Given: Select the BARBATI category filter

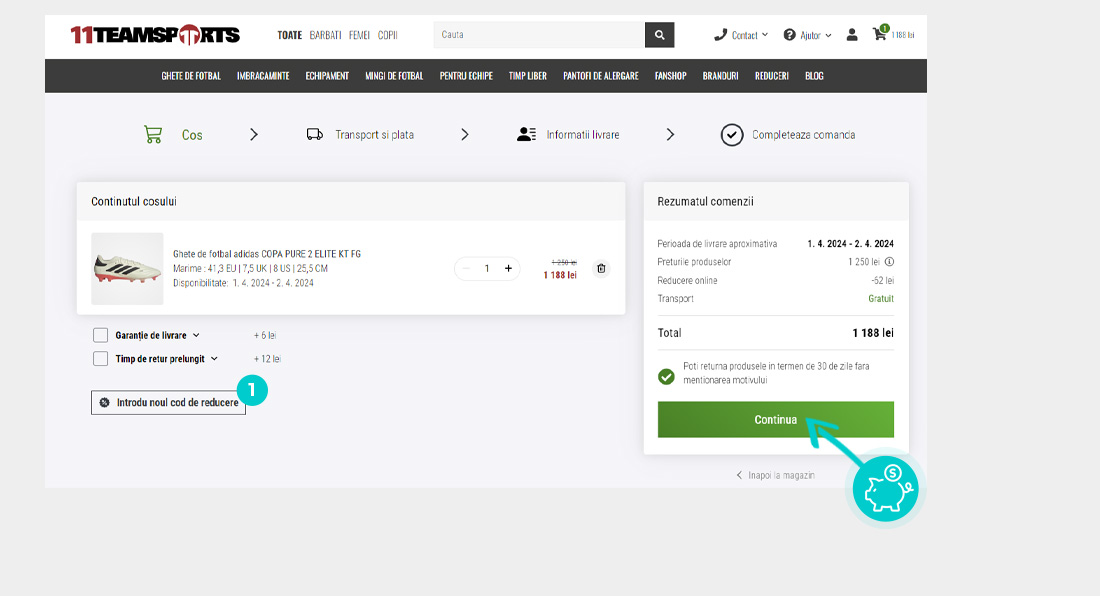Looking at the screenshot, I should coord(326,35).
